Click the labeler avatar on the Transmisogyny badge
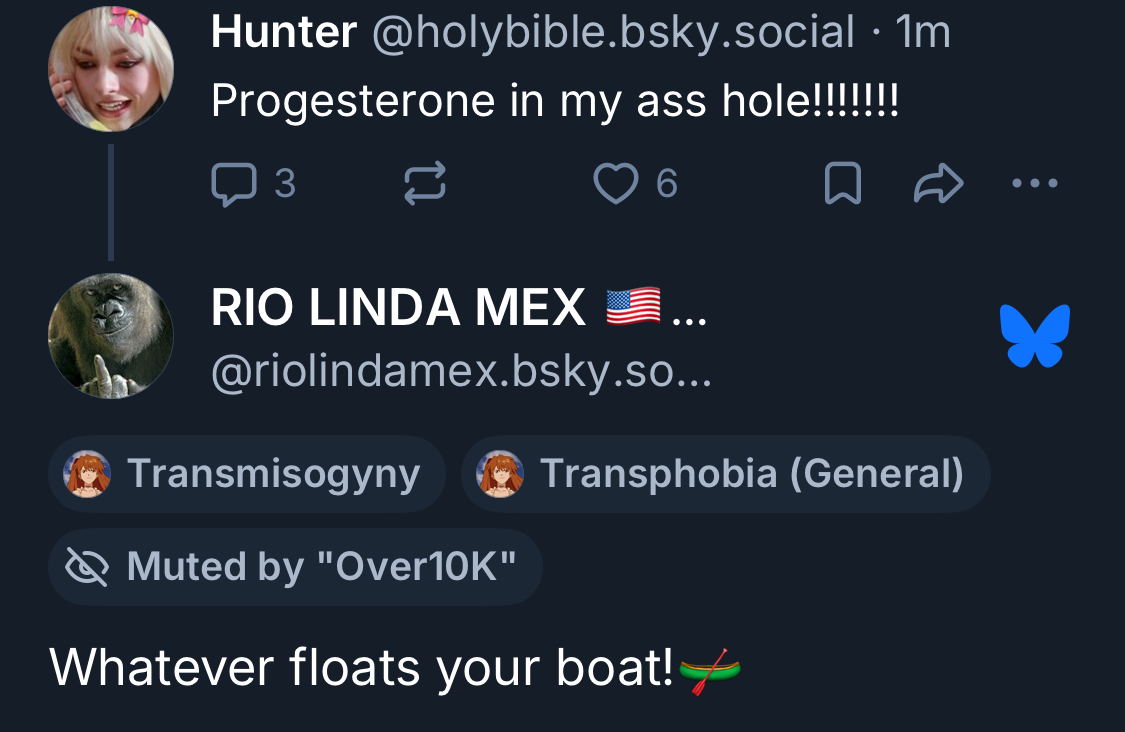This screenshot has width=1125, height=732. [87, 474]
